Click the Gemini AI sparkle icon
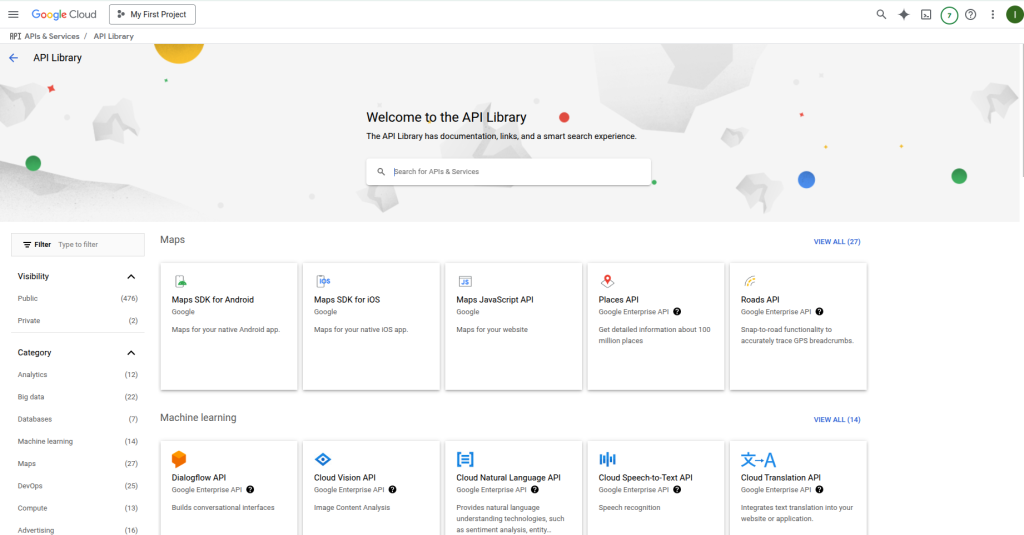Viewport: 1024px width, 535px height. 903,15
